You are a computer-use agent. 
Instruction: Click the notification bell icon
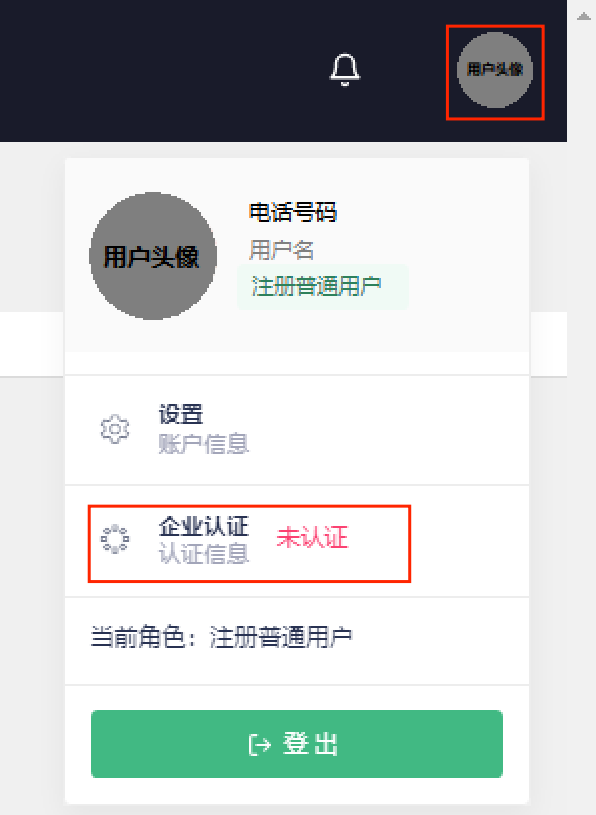click(345, 70)
